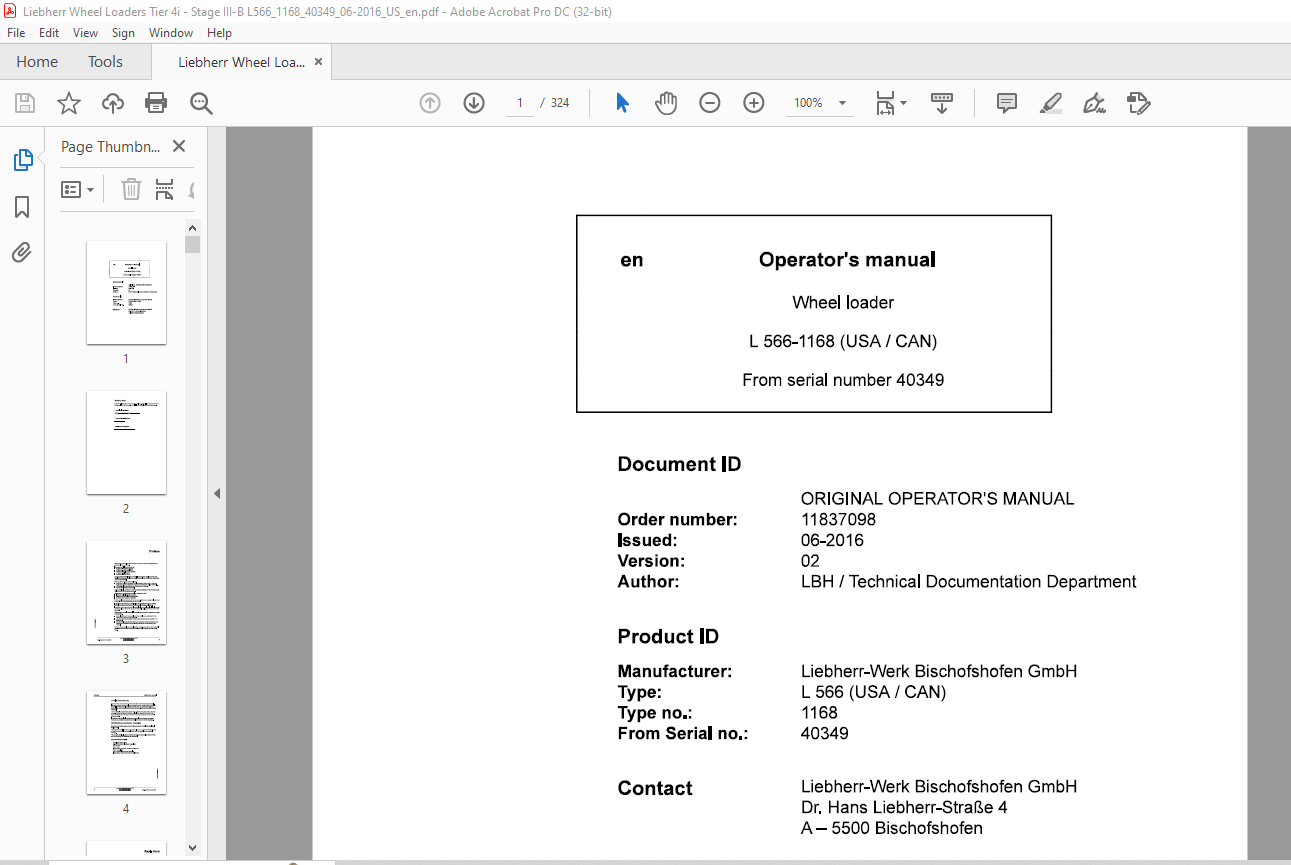Click the read mode keyboard icon
The width and height of the screenshot is (1291, 865).
(x=941, y=103)
